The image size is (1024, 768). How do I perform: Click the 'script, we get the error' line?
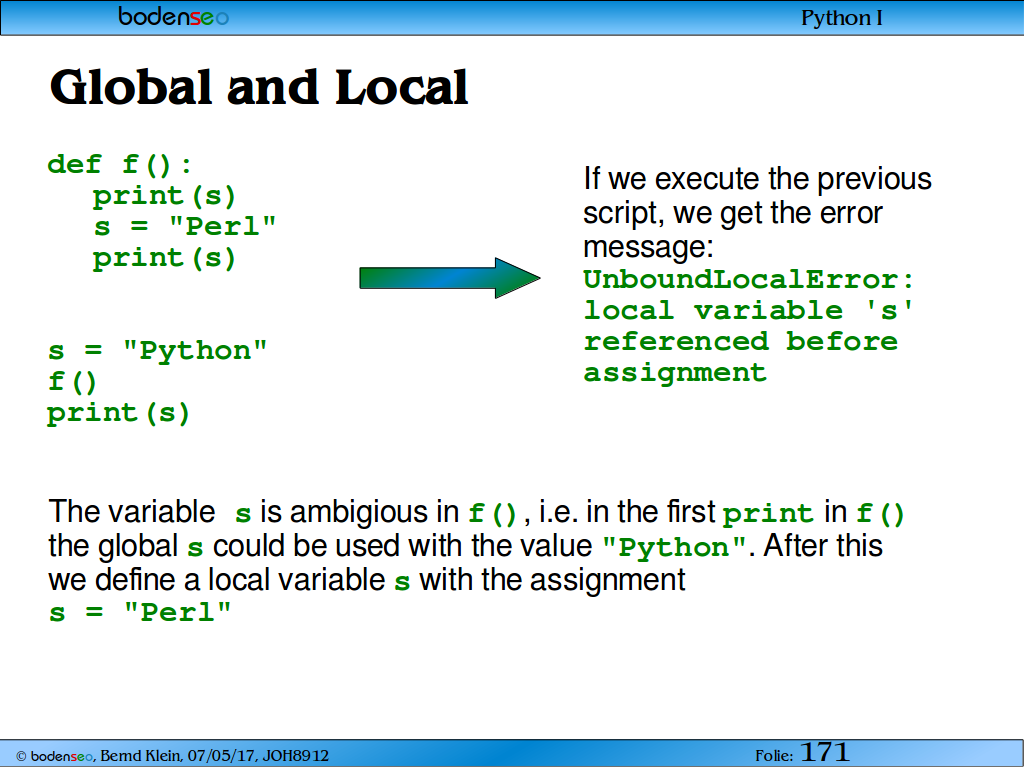[x=733, y=213]
